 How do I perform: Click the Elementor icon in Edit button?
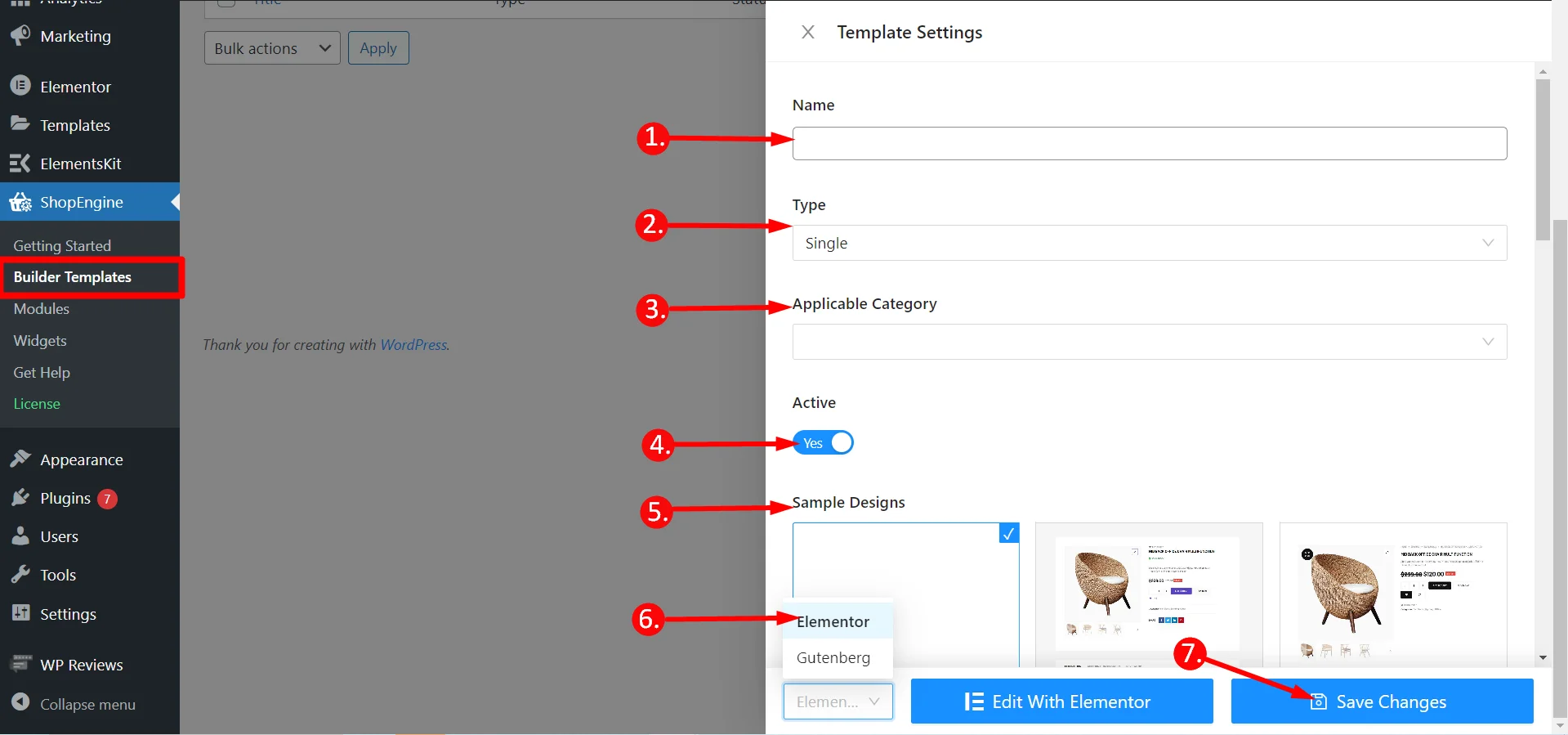[974, 701]
